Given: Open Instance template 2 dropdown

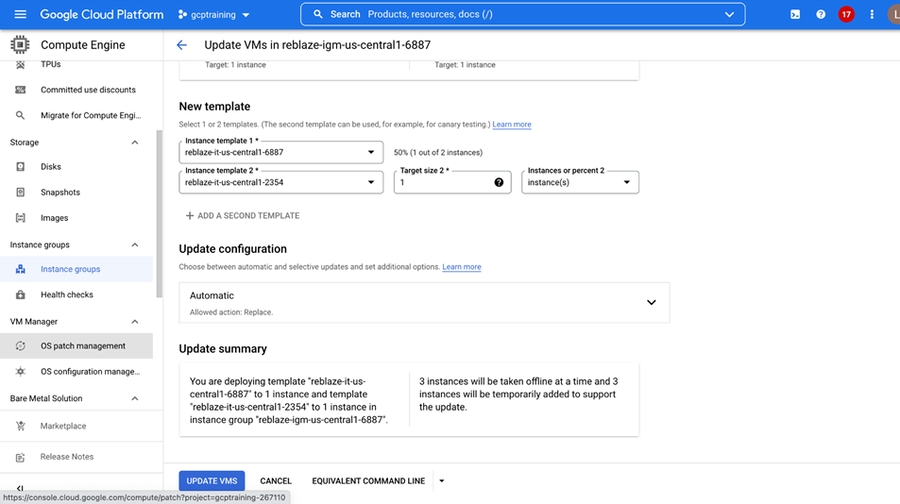Looking at the screenshot, I should (281, 182).
